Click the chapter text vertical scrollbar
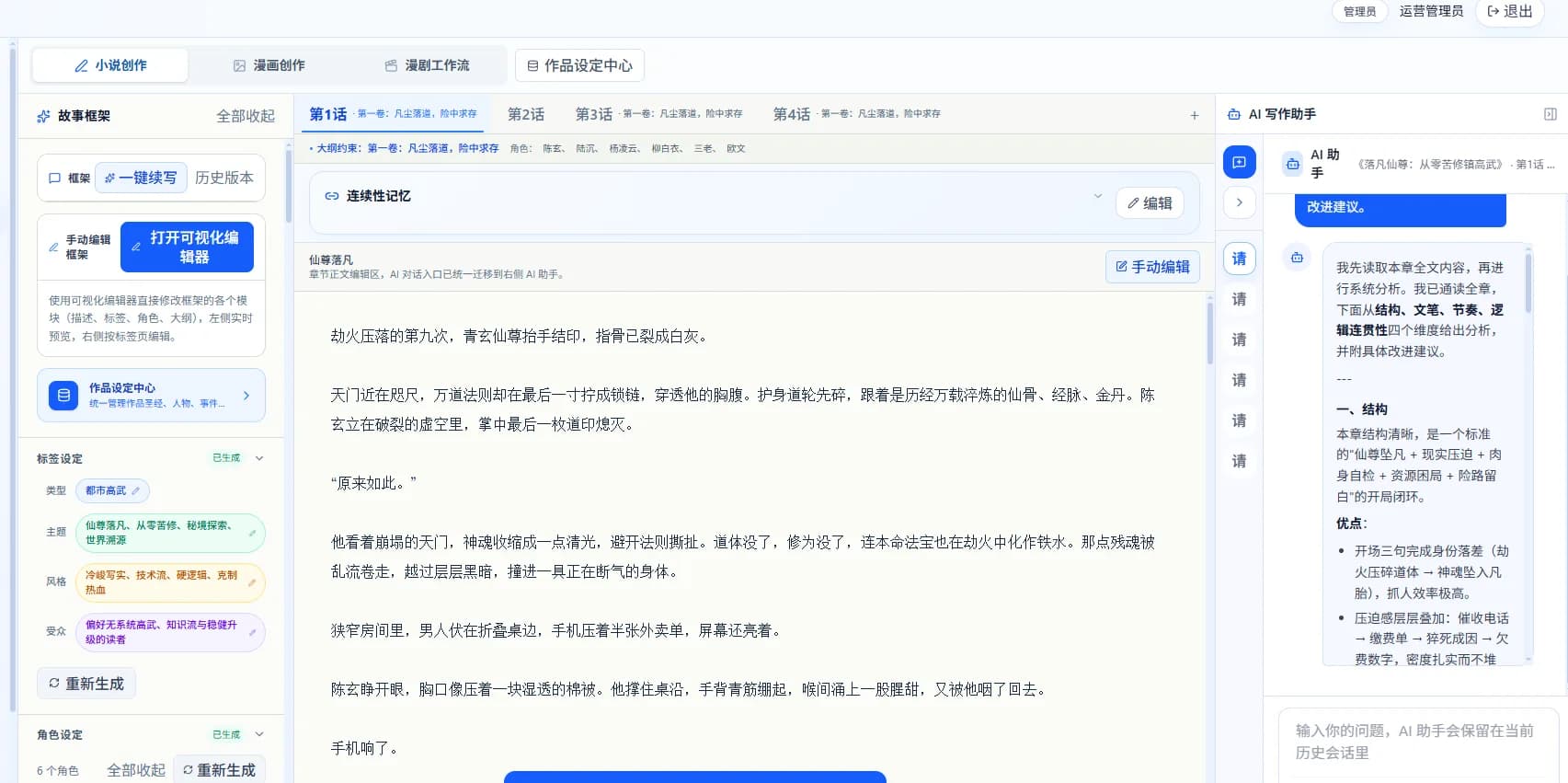 click(x=1209, y=332)
